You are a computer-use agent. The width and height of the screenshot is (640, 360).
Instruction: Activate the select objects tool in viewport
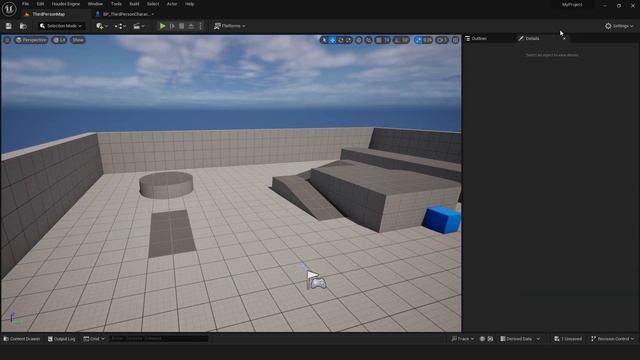tap(324, 40)
